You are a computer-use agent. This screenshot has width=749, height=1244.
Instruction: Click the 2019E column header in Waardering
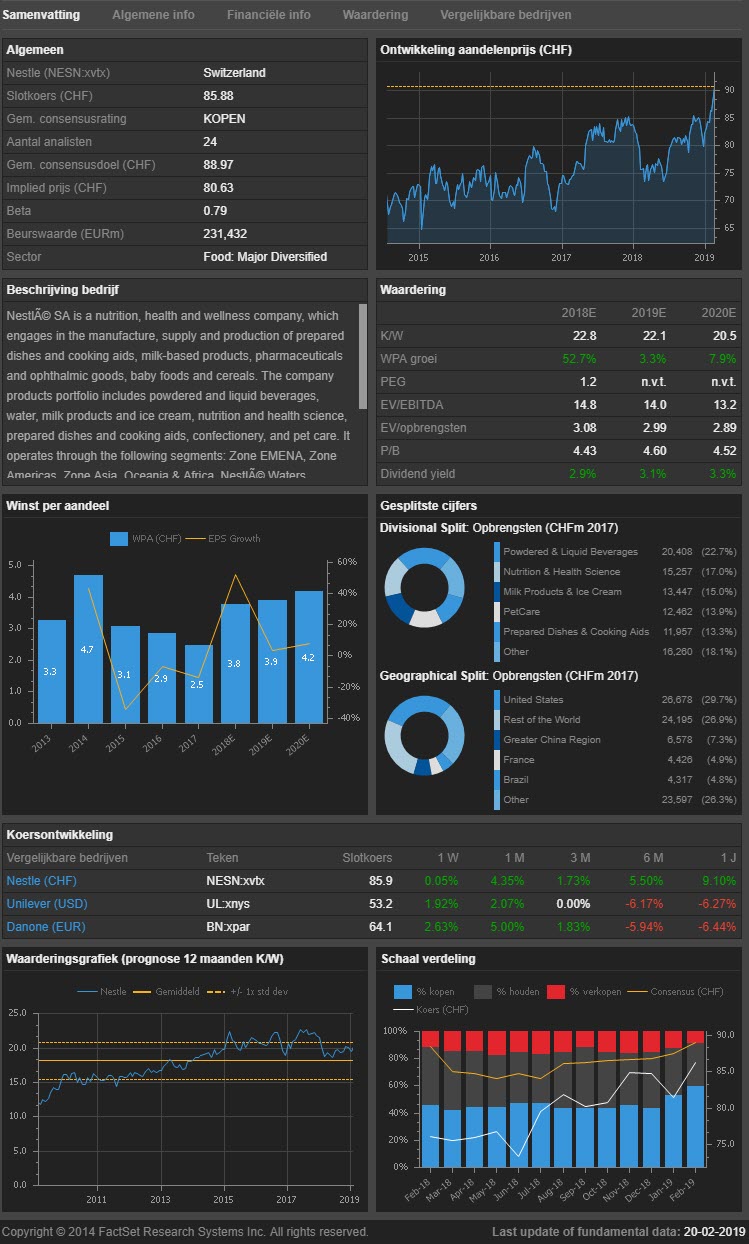pos(649,313)
